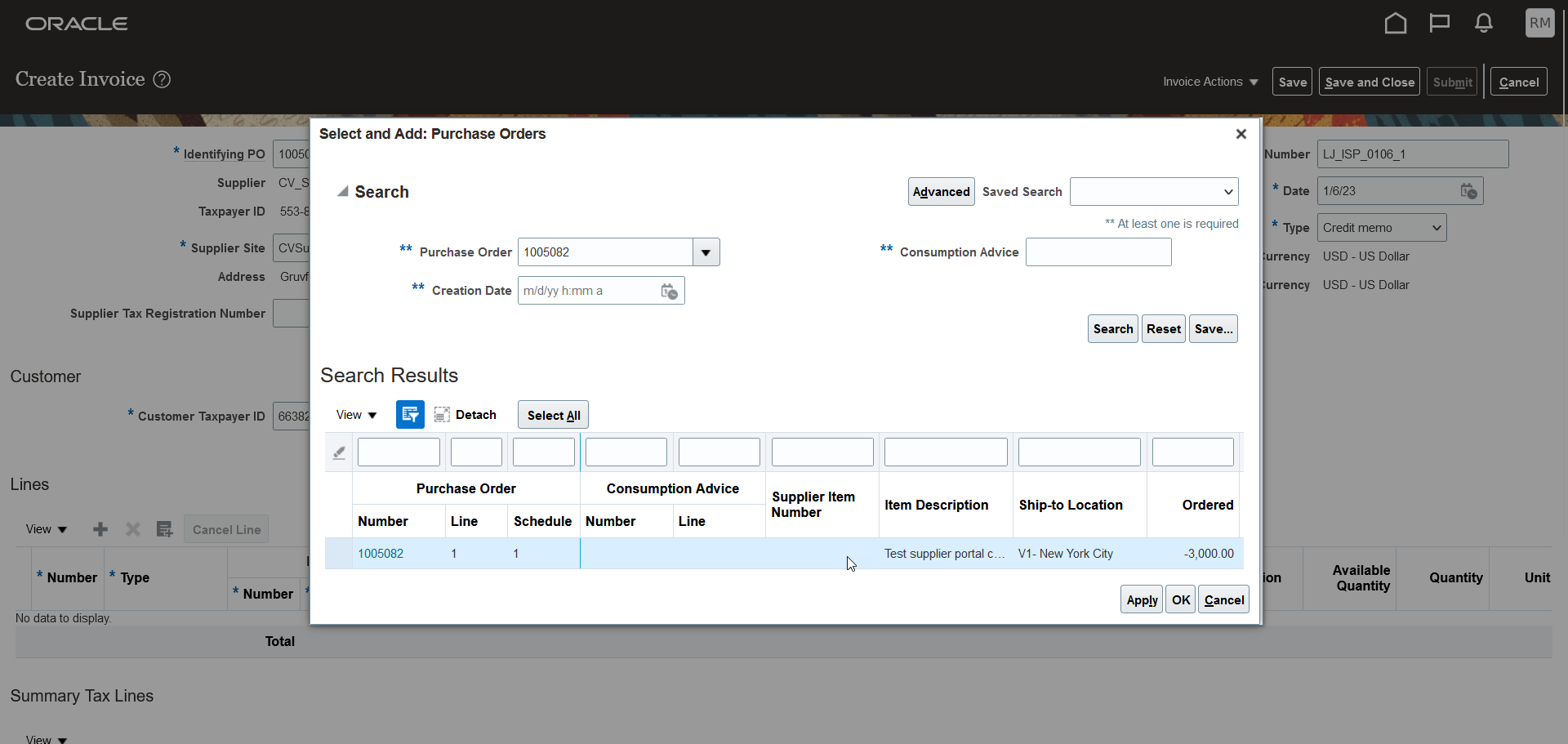Expand the Invoice Actions menu
Screen dimensions: 1568x744
click(1210, 82)
